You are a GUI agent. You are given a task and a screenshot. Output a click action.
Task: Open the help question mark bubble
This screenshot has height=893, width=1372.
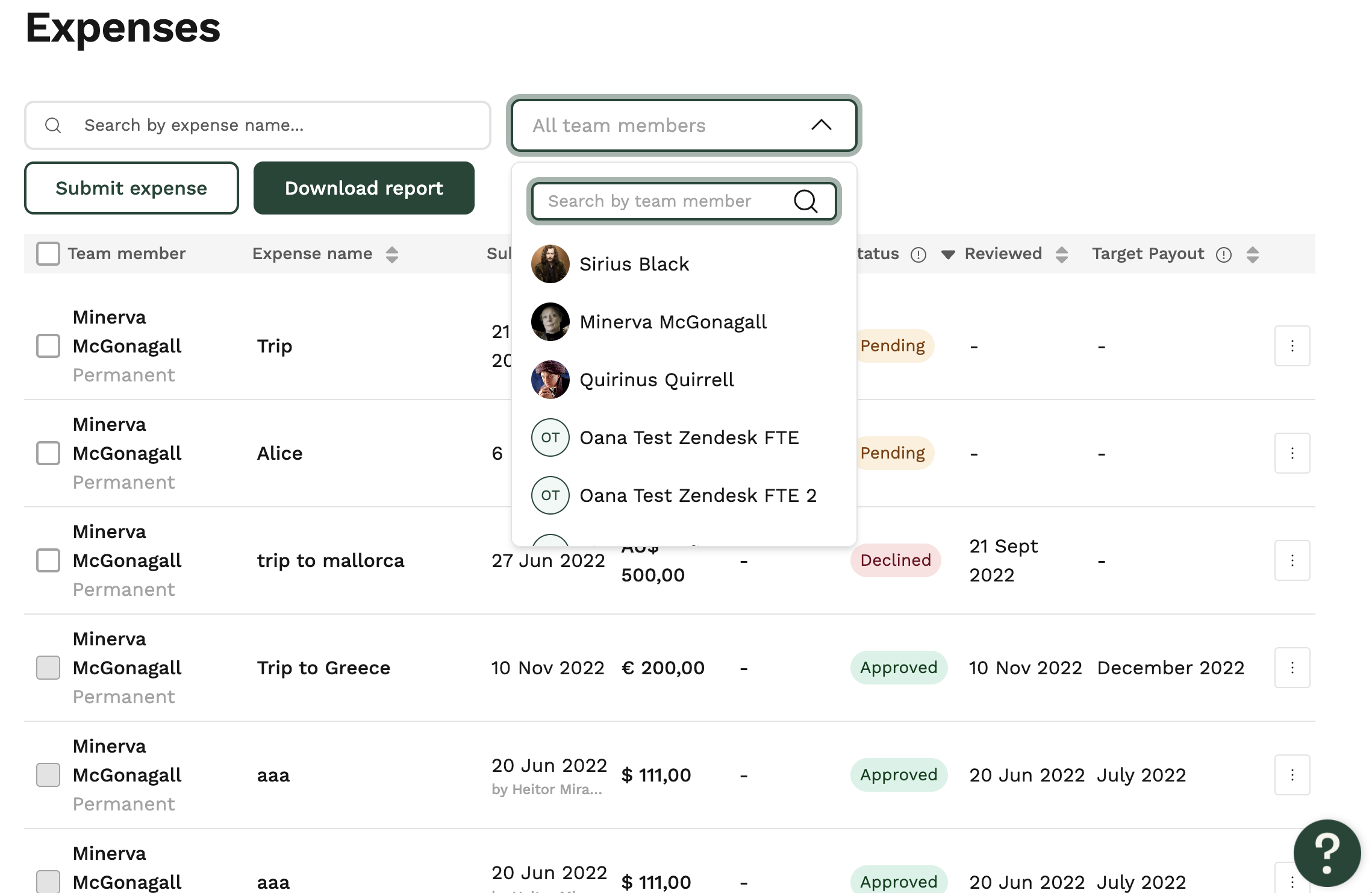1327,853
